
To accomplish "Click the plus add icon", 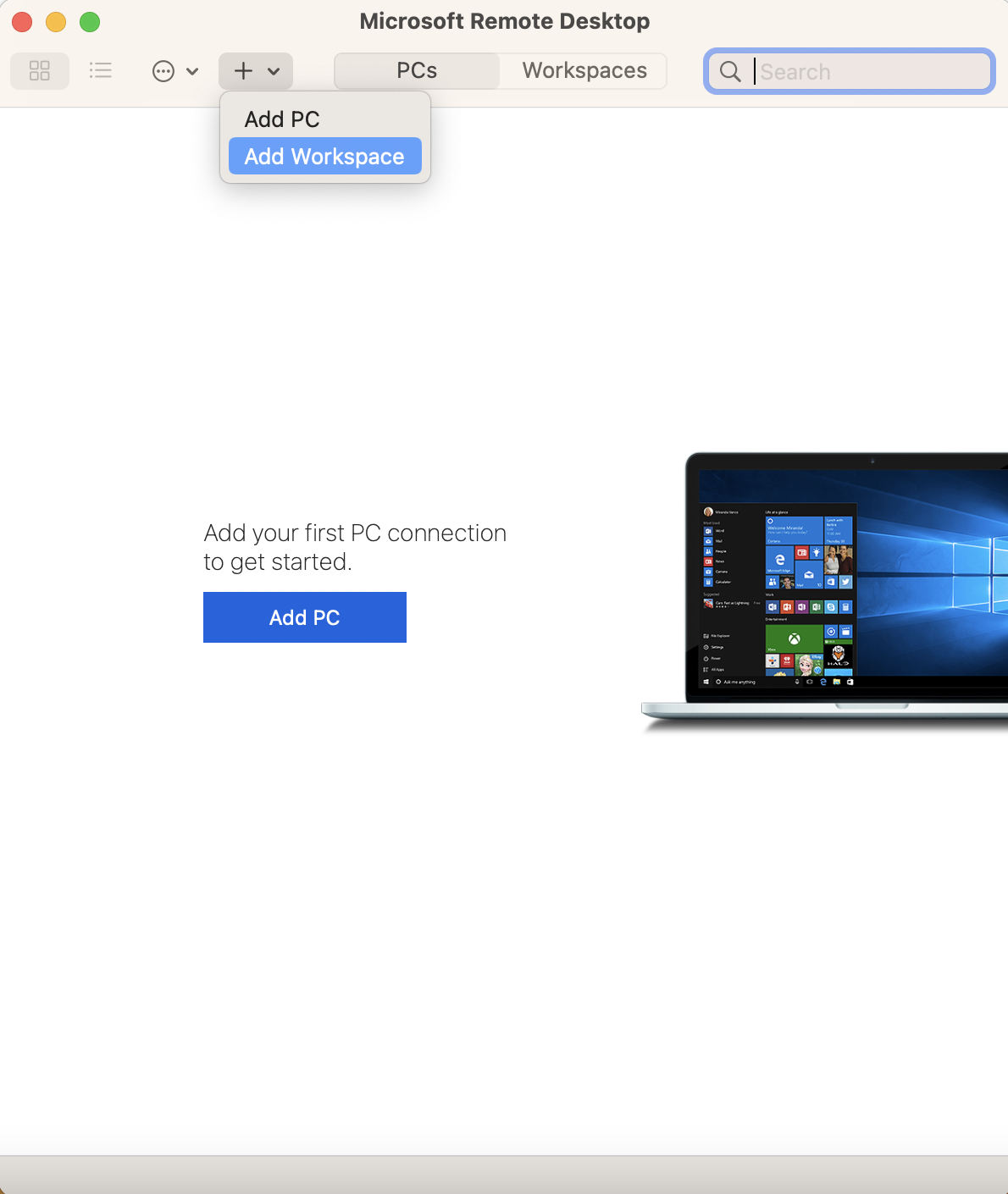I will click(x=243, y=71).
